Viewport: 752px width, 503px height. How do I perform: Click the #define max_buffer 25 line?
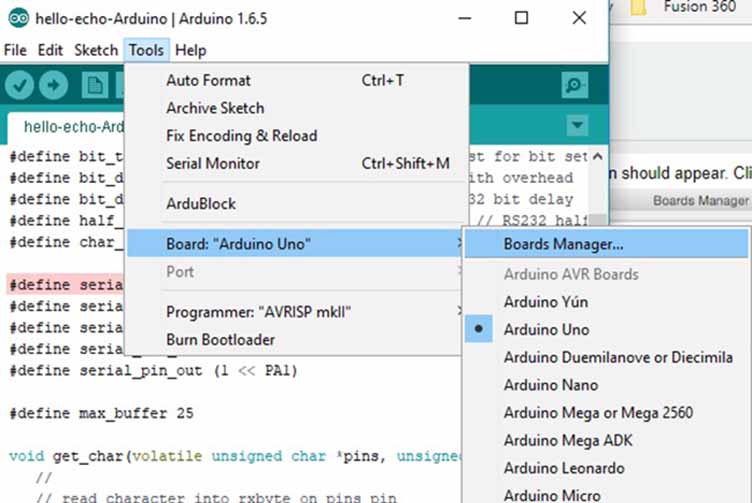click(101, 413)
